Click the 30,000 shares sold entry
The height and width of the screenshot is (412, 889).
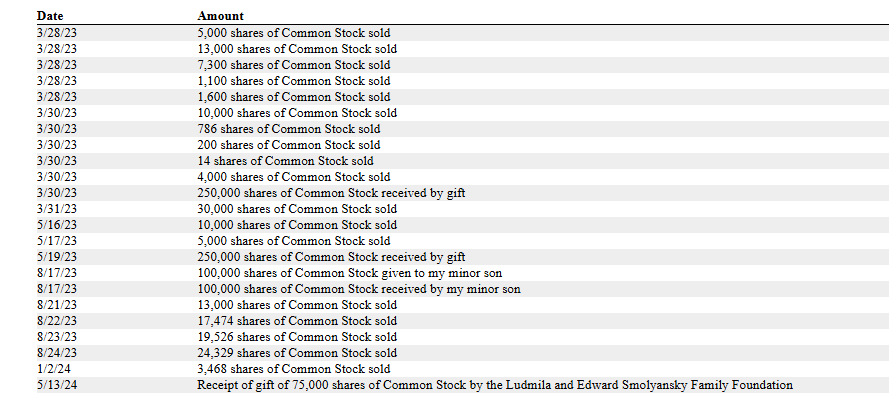[x=297, y=209]
